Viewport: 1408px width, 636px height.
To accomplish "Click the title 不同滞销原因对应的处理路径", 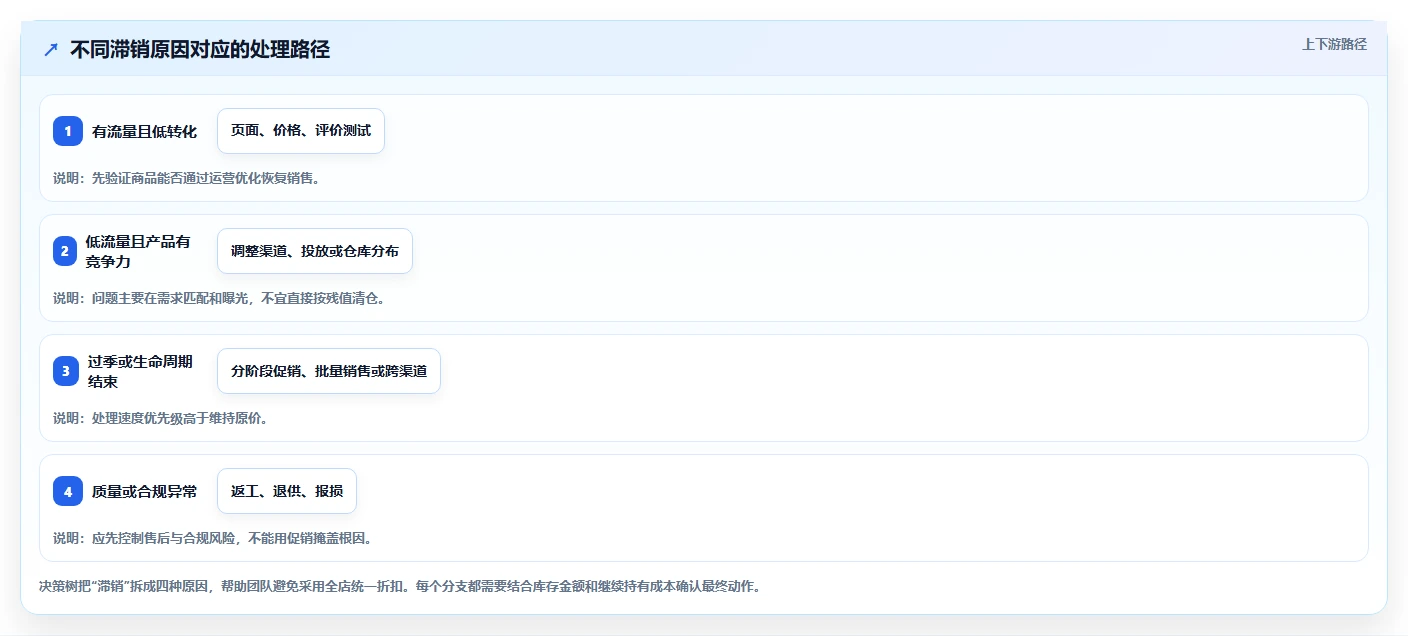I will click(200, 49).
